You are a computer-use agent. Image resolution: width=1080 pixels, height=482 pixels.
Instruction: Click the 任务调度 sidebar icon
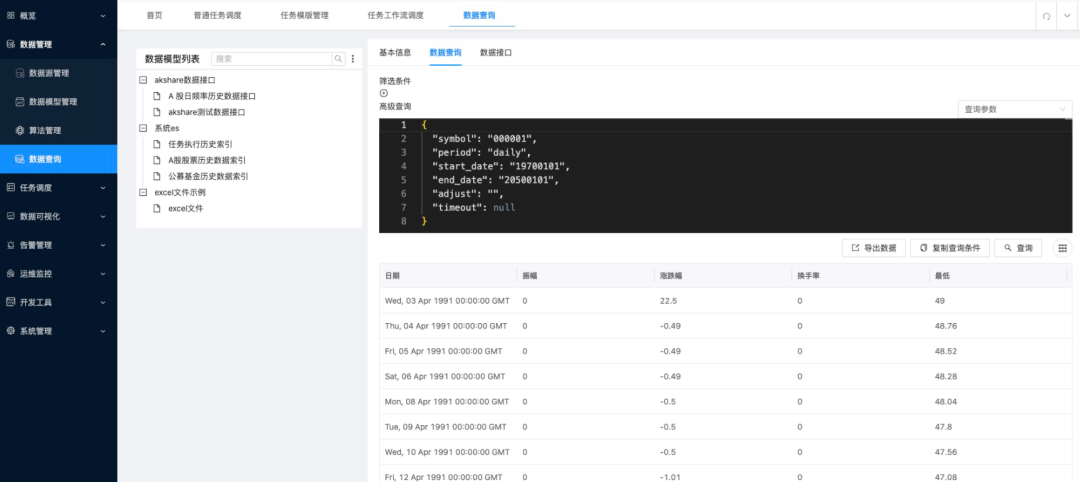click(x=10, y=187)
